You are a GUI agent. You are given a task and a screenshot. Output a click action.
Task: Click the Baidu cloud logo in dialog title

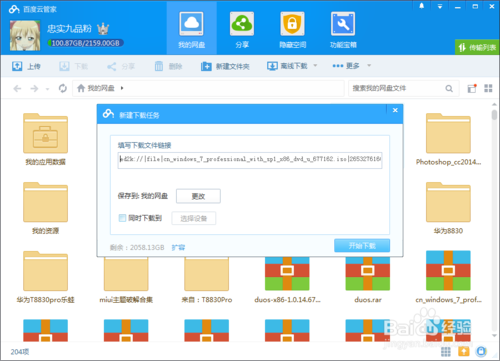coord(108,114)
